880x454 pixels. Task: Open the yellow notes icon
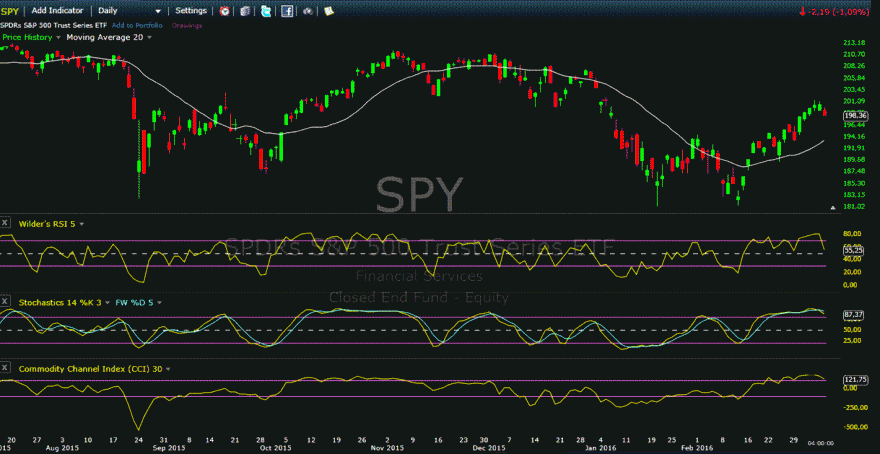tap(329, 11)
